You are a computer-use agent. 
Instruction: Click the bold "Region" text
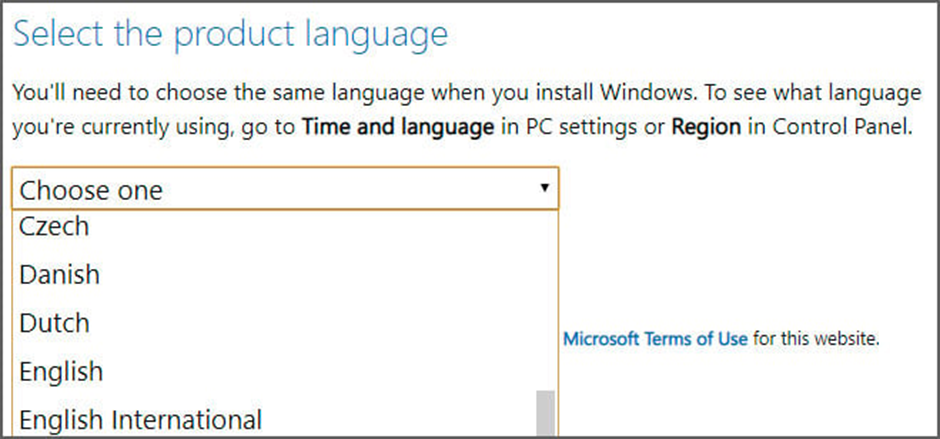point(704,128)
